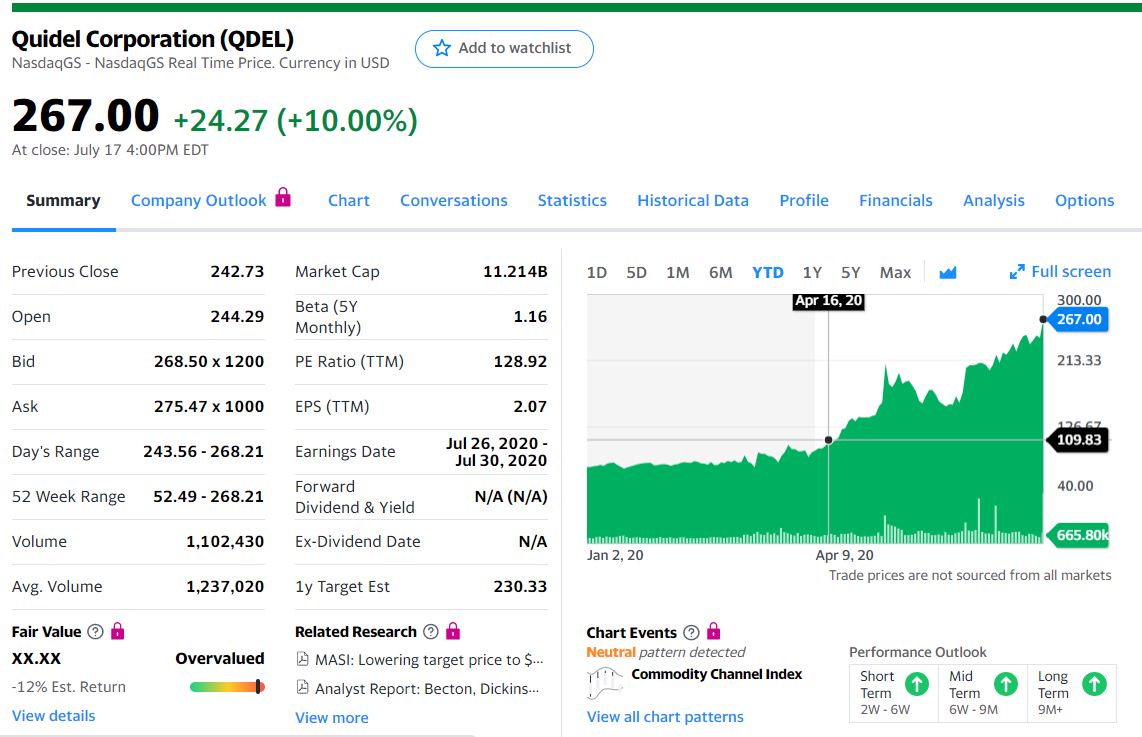Viewport: 1142px width, 737px height.
Task: Click the Bid value 268.50 x 1200
Action: (x=209, y=362)
